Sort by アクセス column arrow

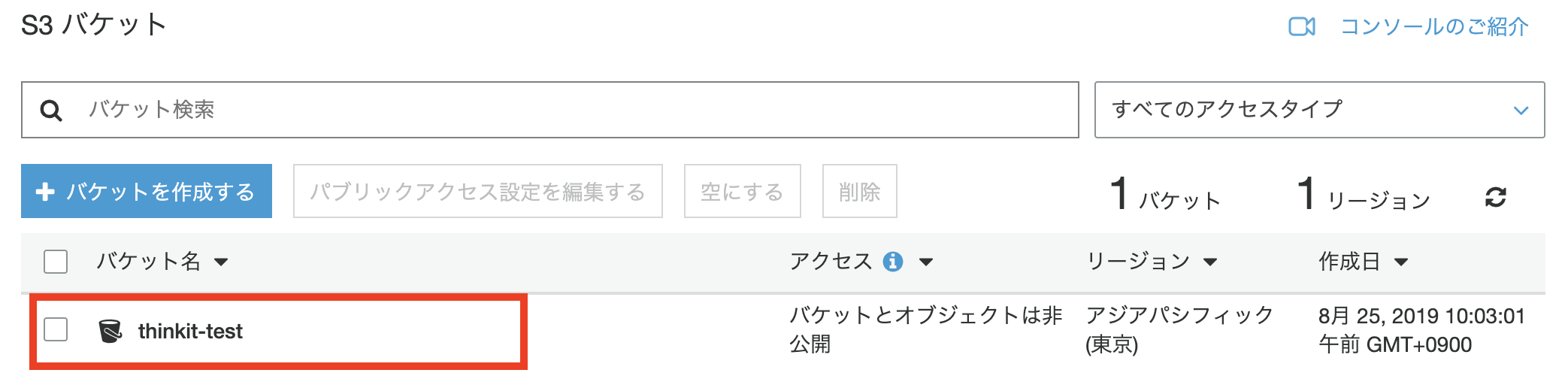click(x=926, y=262)
